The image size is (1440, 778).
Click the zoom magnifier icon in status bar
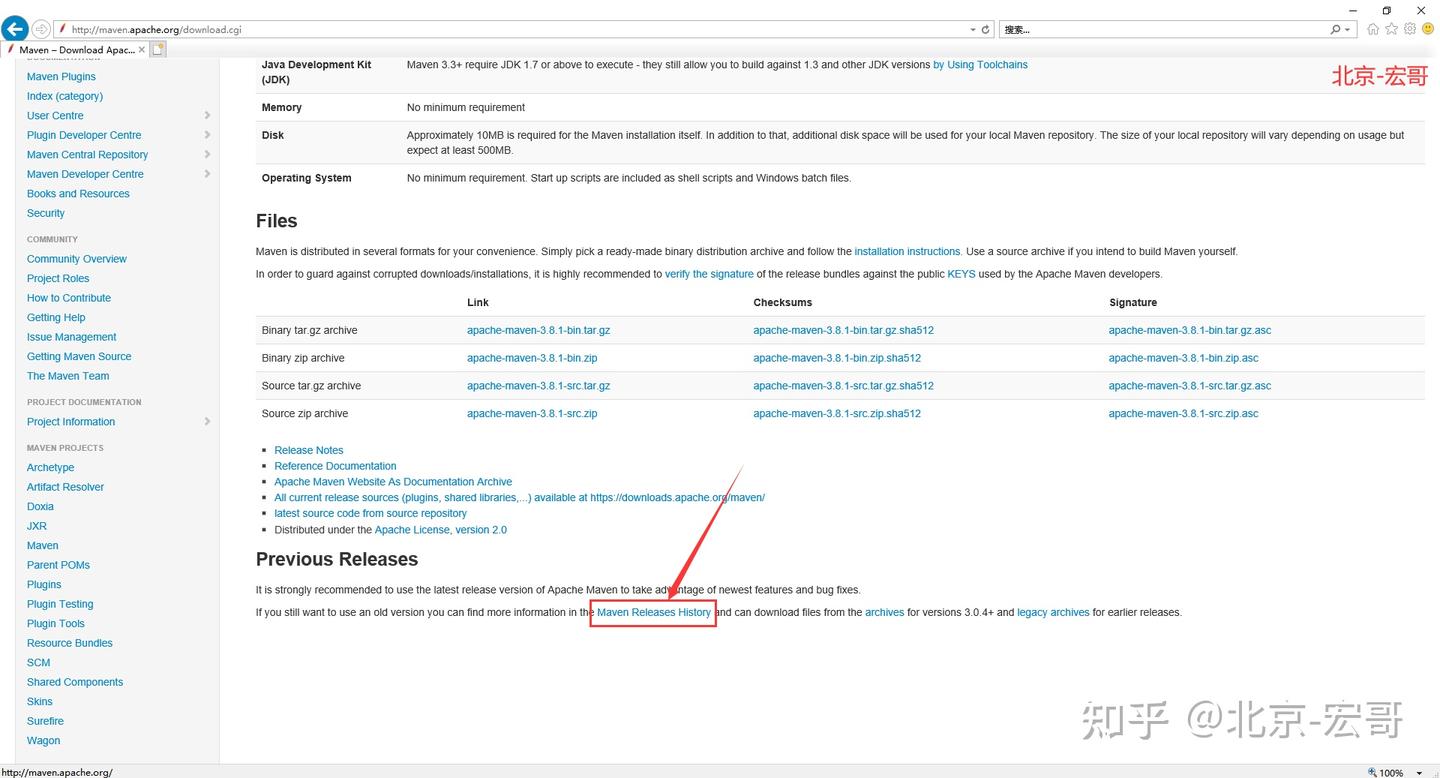(1372, 772)
